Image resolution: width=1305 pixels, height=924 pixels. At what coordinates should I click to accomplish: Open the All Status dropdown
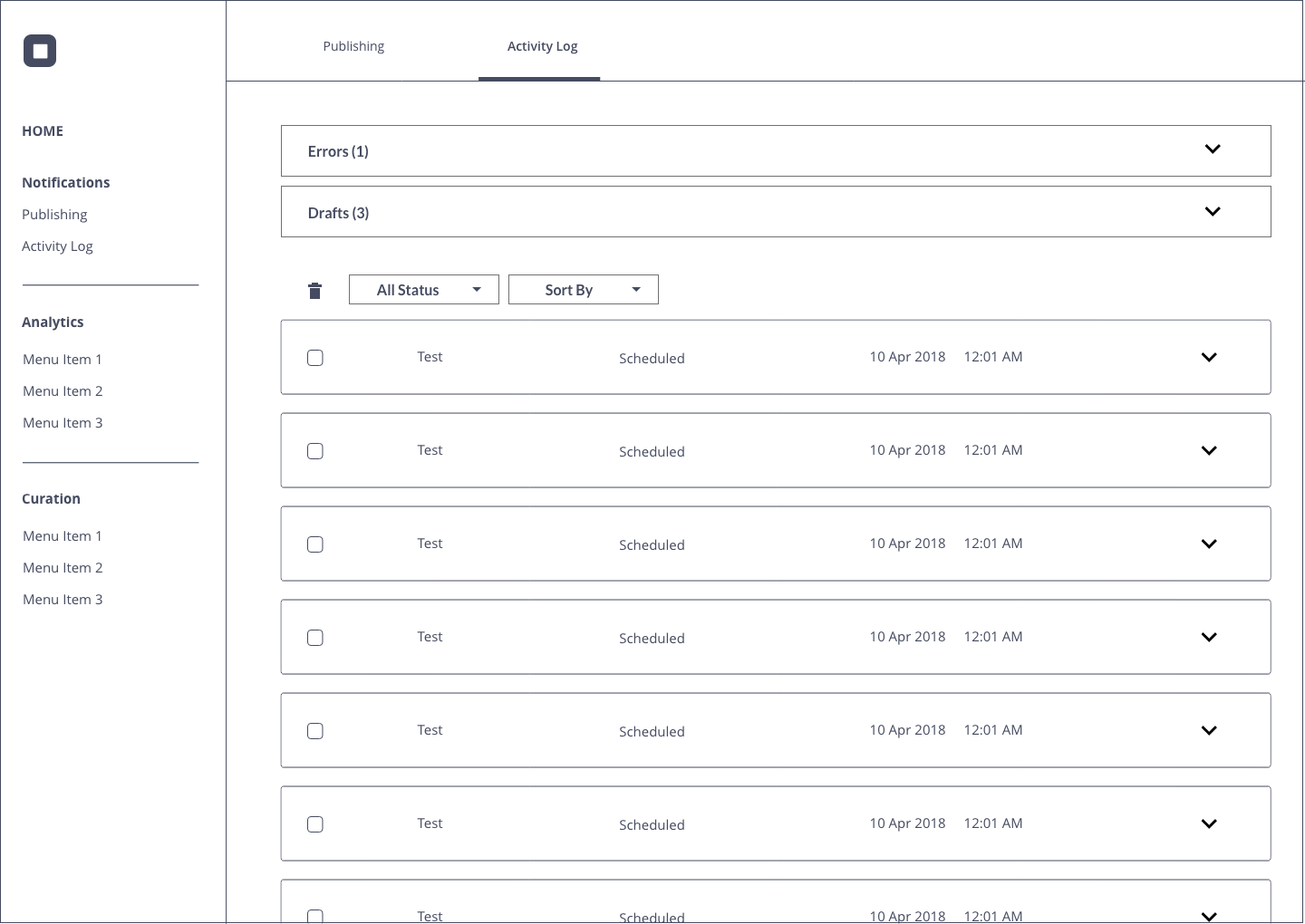point(424,290)
